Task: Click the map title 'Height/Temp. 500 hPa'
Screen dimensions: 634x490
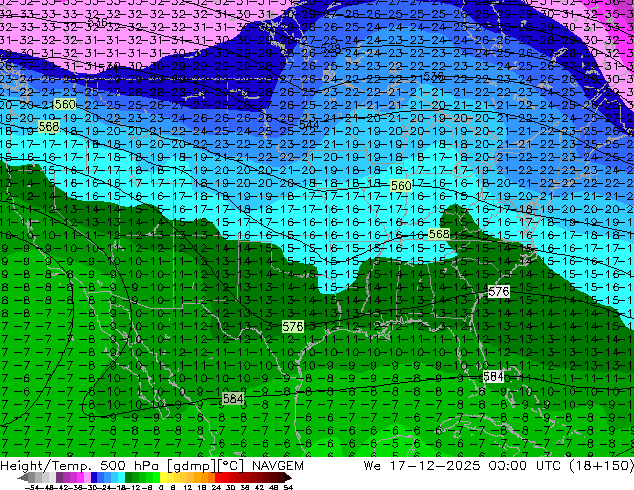Action: click(80, 466)
